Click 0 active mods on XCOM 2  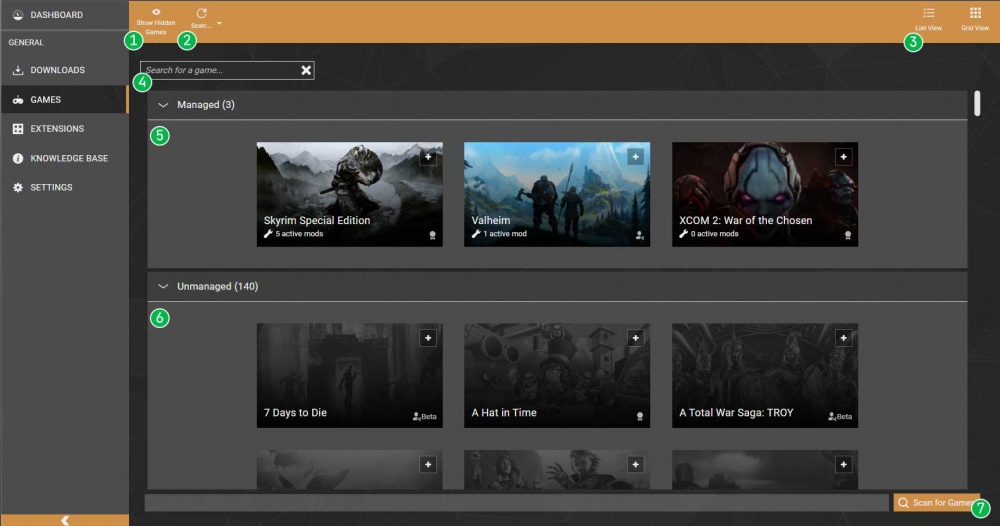(x=709, y=234)
